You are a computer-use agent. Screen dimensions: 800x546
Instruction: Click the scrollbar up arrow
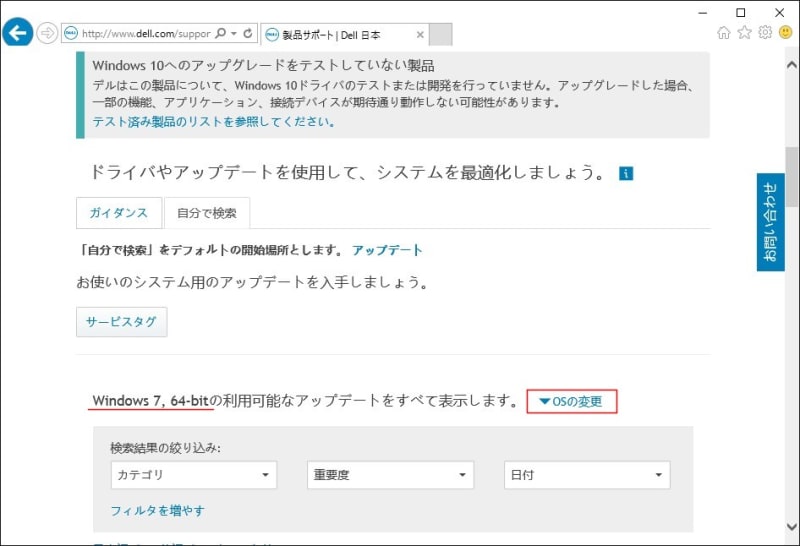coord(792,65)
